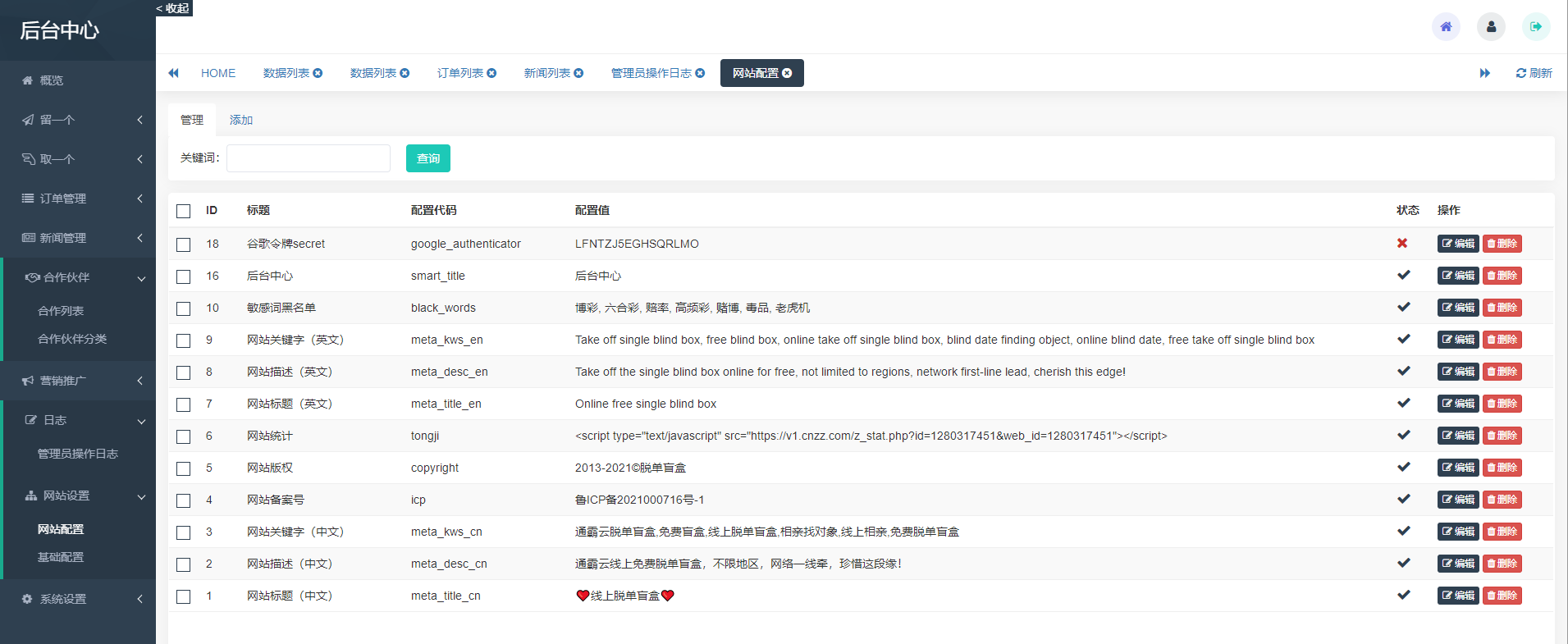Click the 刷新 refresh button
The image size is (1568, 644).
click(1534, 73)
